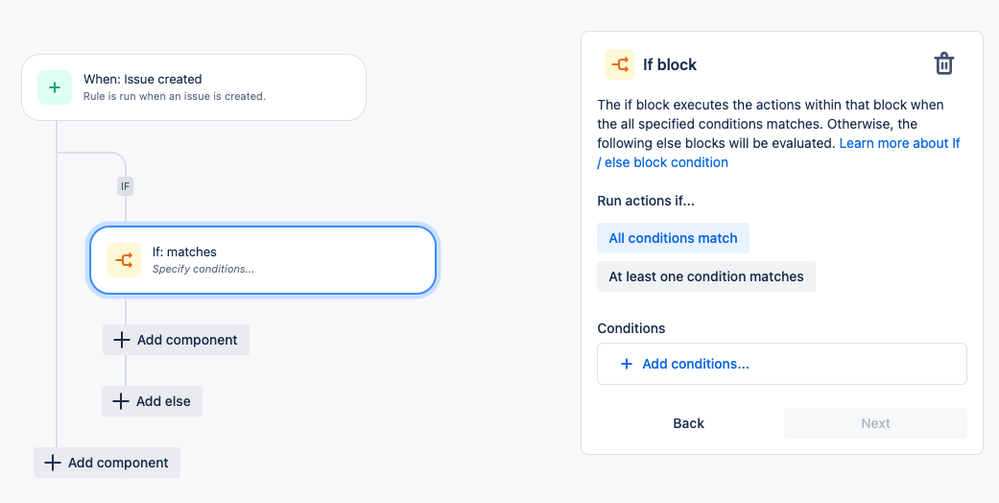This screenshot has width=999, height=503.
Task: Select the 'If: matches' condition card
Action: (262, 260)
